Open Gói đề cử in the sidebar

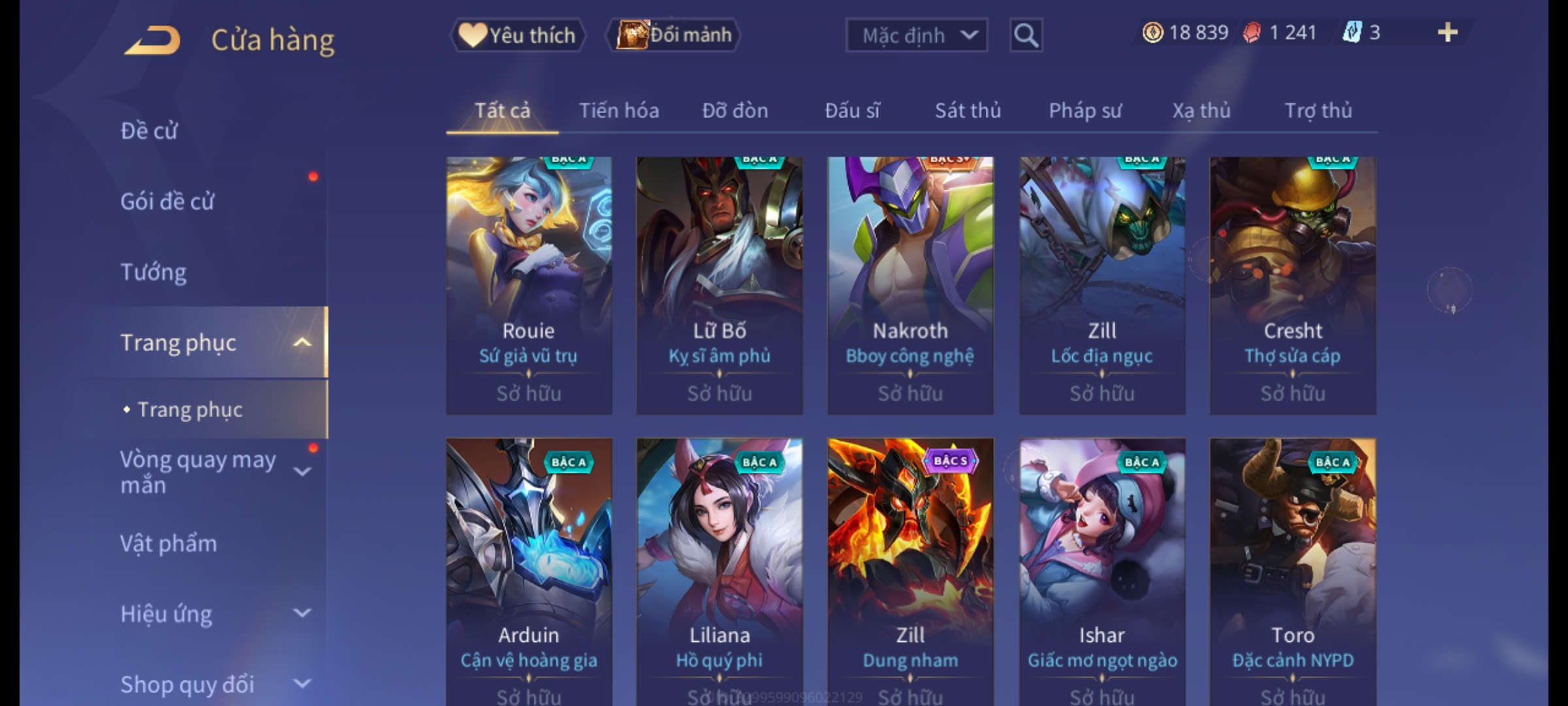pyautogui.click(x=167, y=201)
